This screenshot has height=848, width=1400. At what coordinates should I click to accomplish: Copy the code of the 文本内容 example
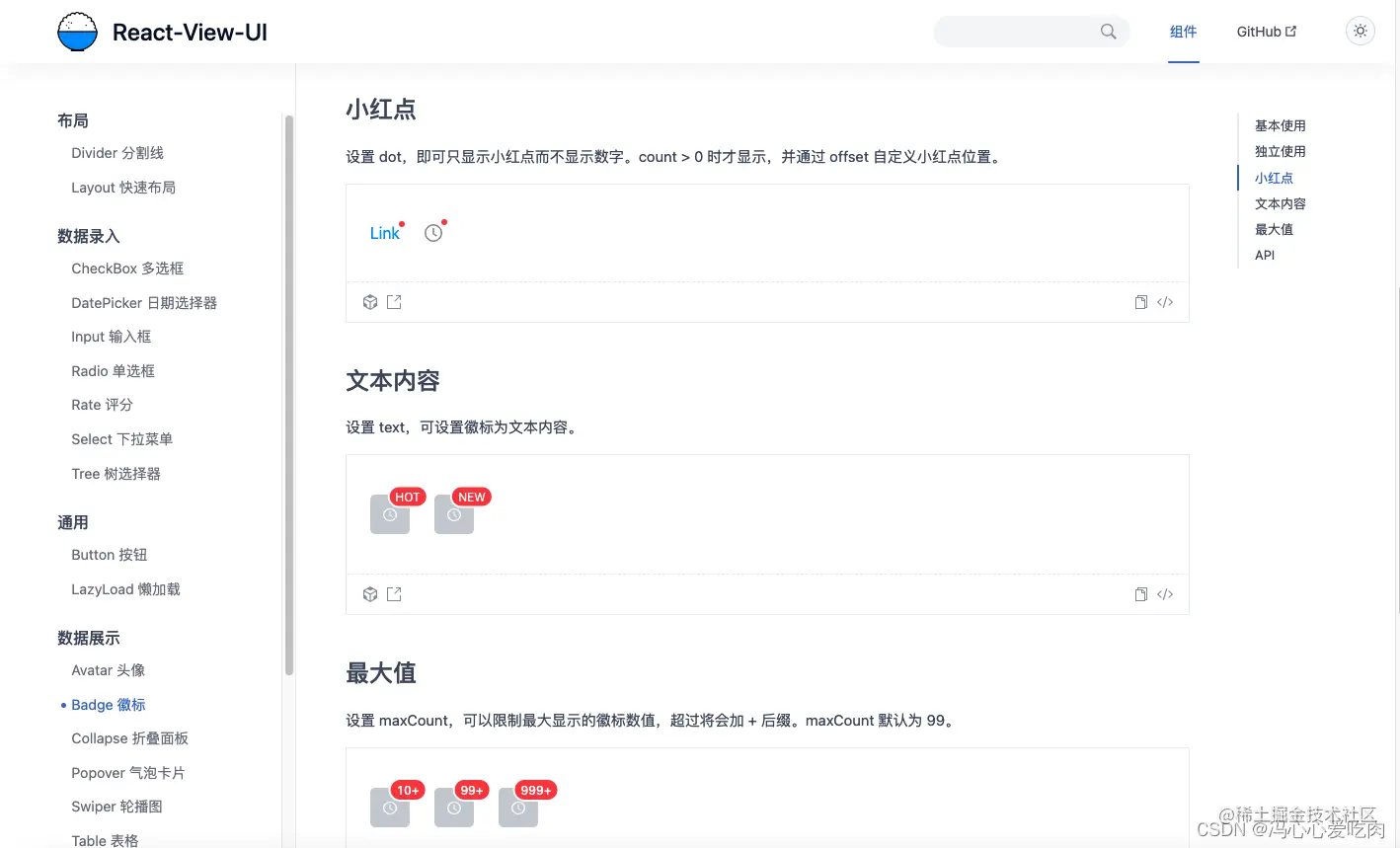1140,593
